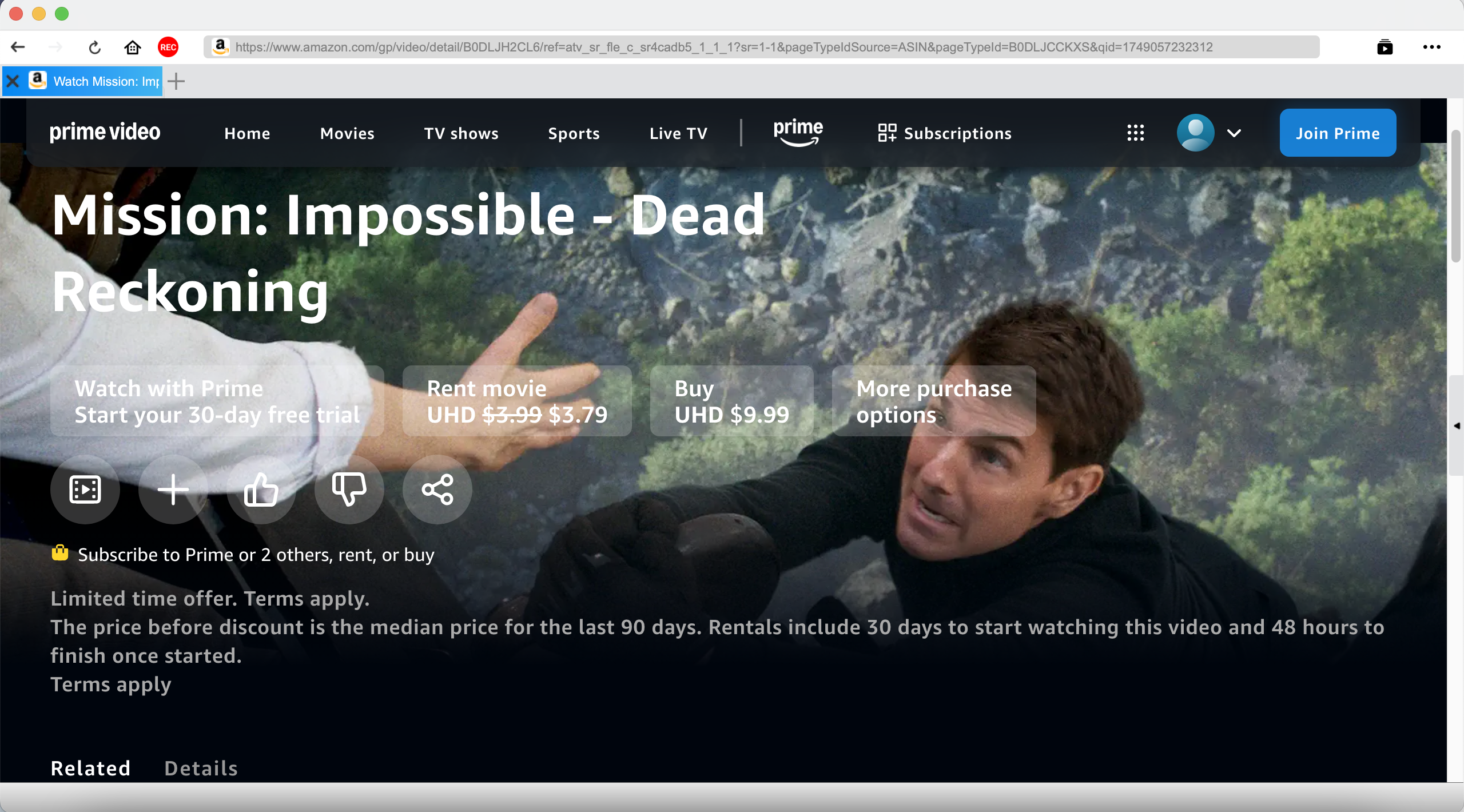Screen dimensions: 1464x812
Task: Click the profile avatar icon
Action: pos(1195,133)
